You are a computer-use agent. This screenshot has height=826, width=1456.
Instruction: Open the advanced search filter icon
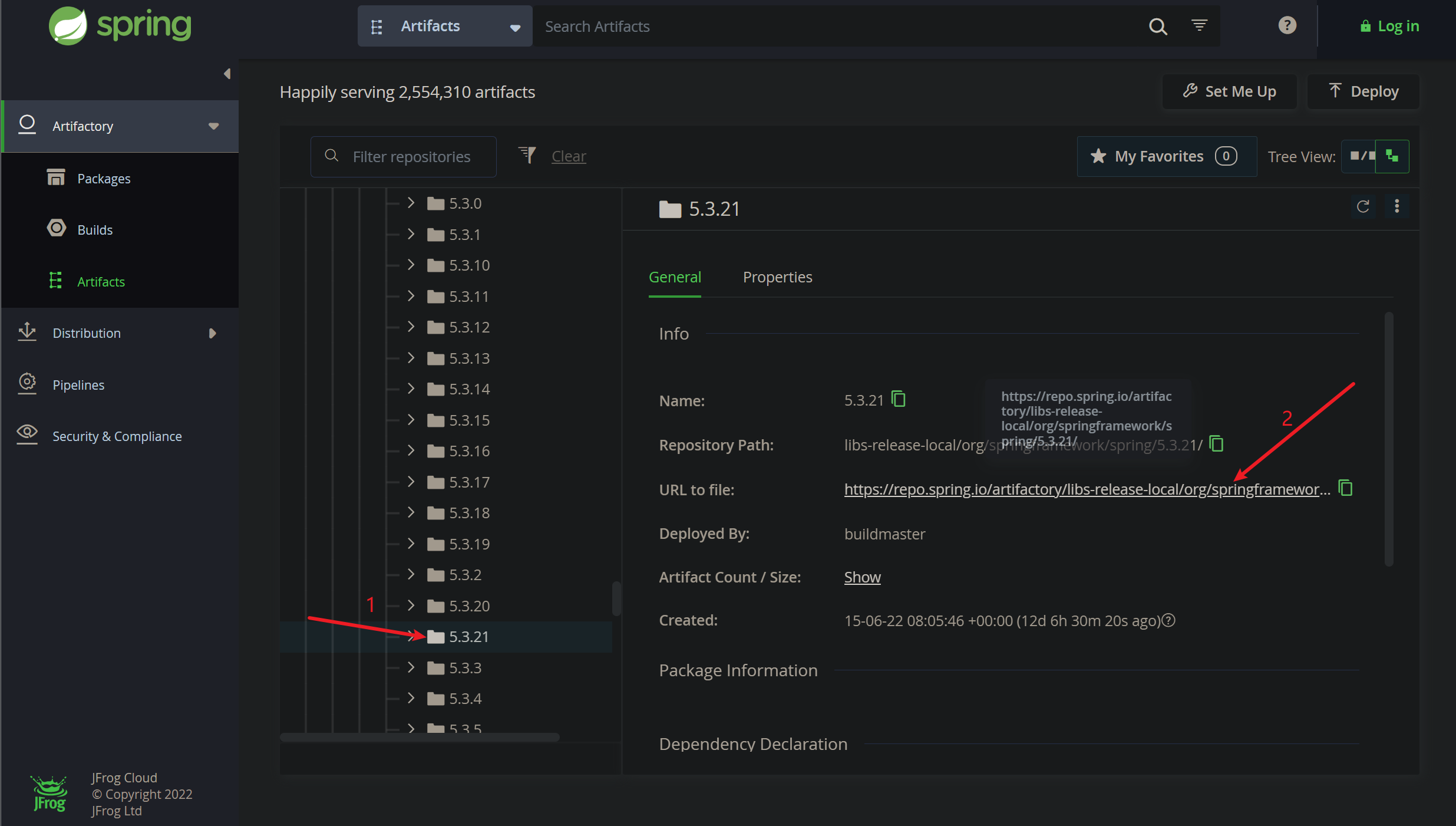[x=1199, y=25]
